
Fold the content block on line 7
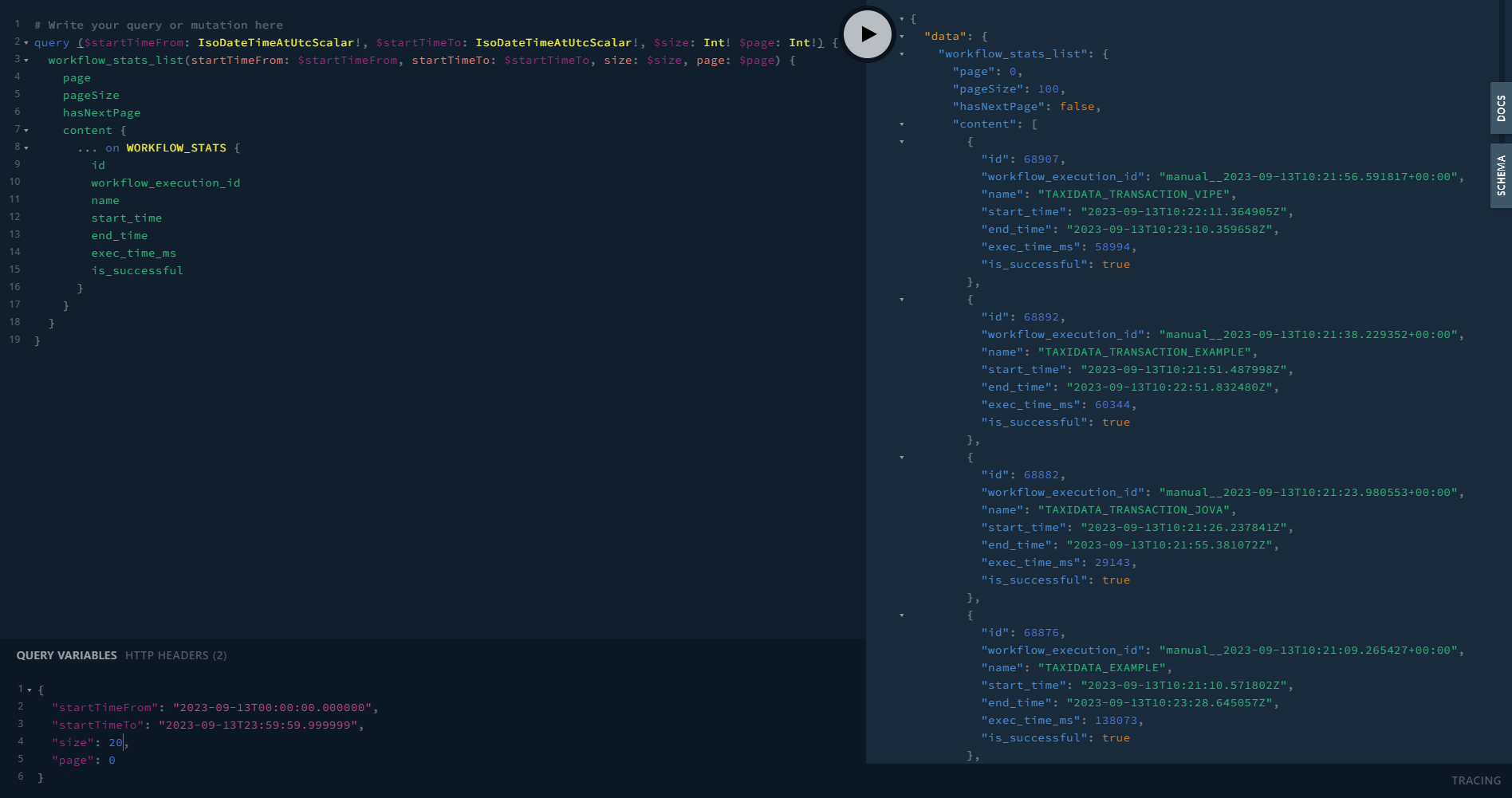pos(26,131)
